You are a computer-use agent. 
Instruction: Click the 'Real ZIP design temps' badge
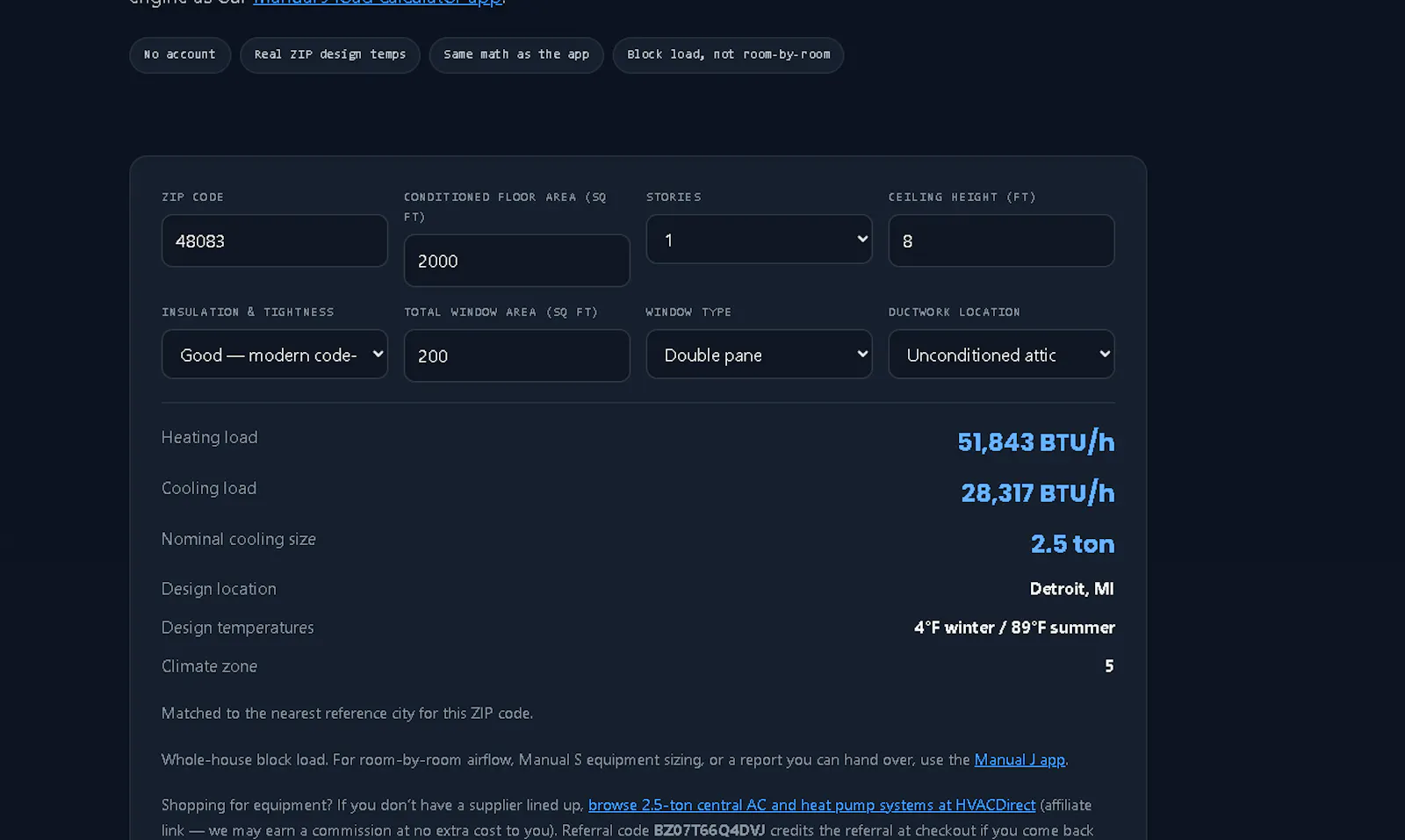tap(330, 54)
